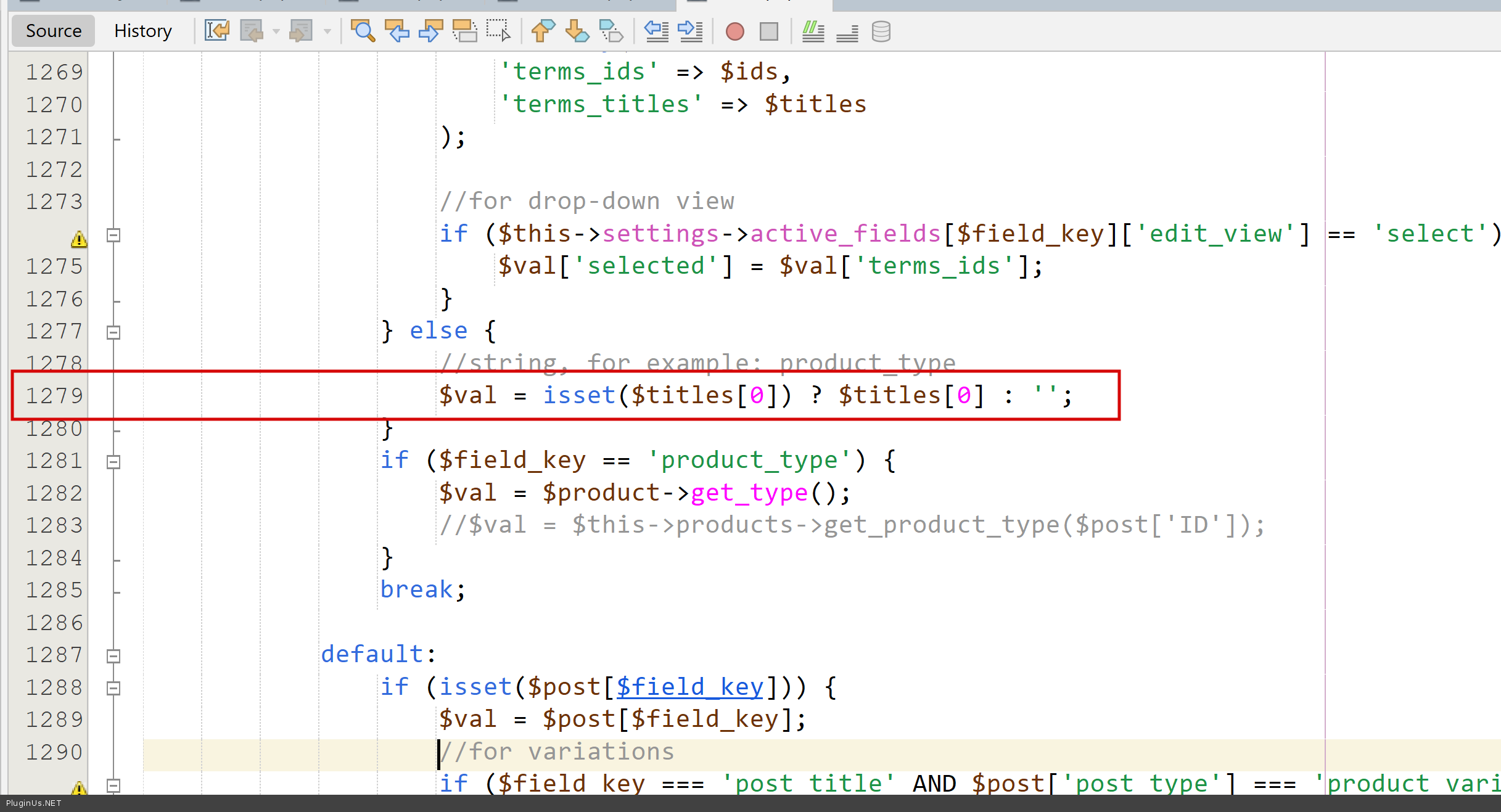Click Shift Line Right icon
Image resolution: width=1501 pixels, height=812 pixels.
point(691,31)
